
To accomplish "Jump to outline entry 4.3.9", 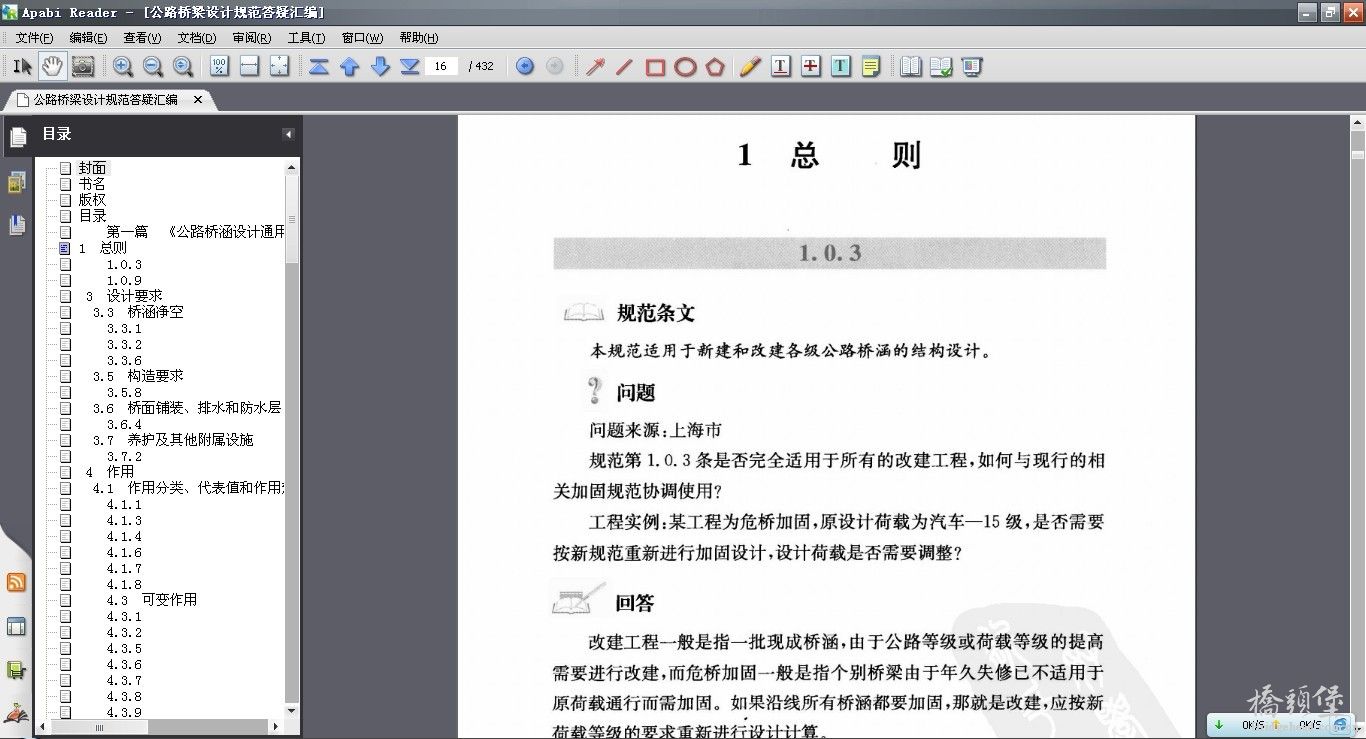I will click(x=124, y=712).
